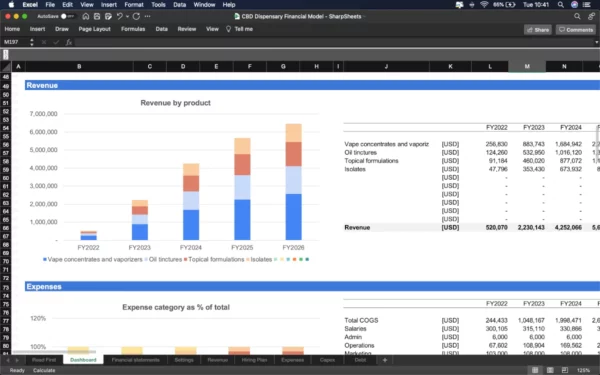Click the save-as edit icon in toolbar

pyautogui.click(x=108, y=16)
